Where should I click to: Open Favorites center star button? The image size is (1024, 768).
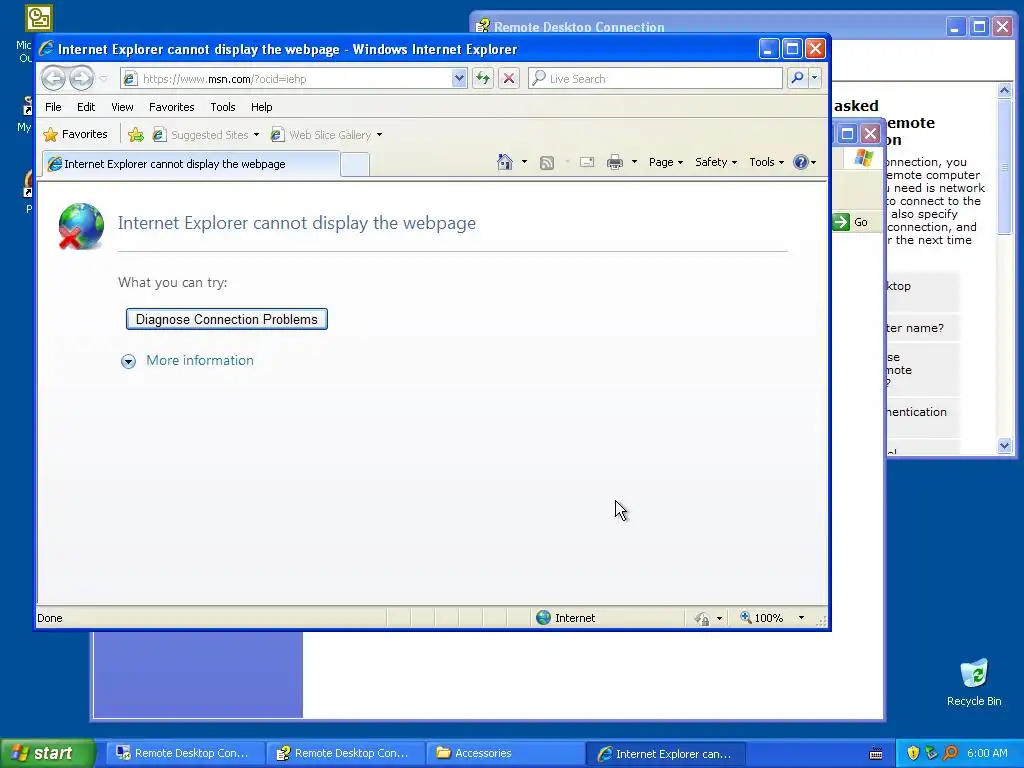point(75,135)
